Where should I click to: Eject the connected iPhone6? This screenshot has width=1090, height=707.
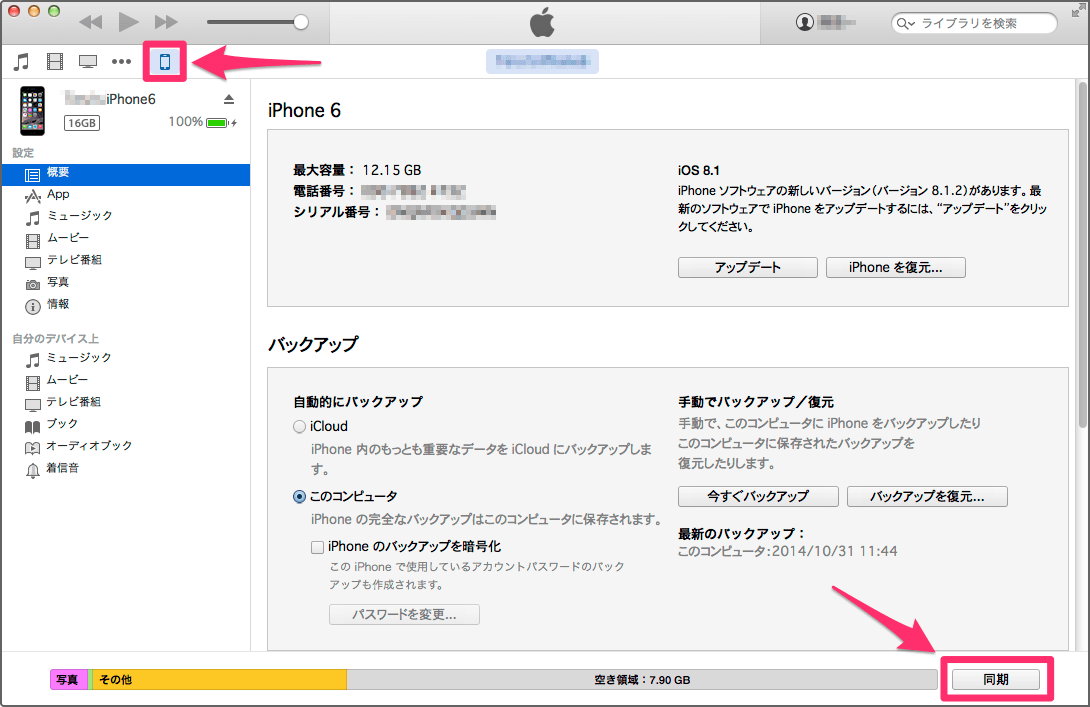[x=229, y=98]
